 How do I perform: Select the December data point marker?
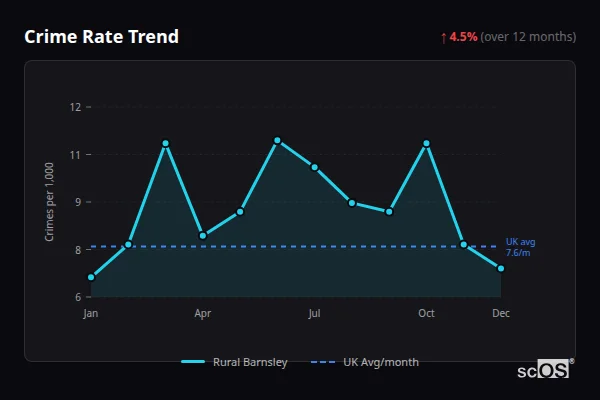(501, 268)
